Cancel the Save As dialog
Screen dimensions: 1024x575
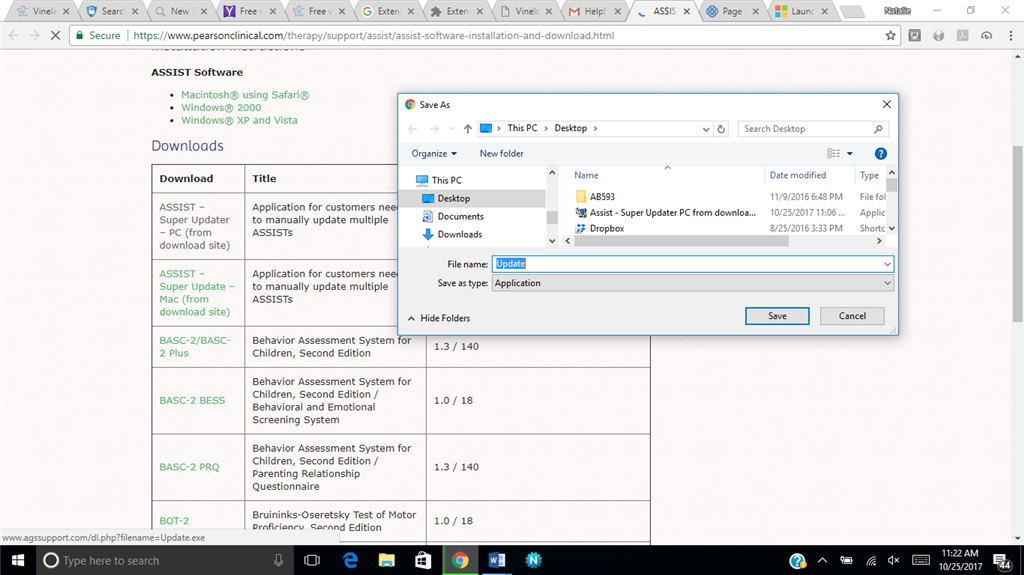[x=852, y=316]
